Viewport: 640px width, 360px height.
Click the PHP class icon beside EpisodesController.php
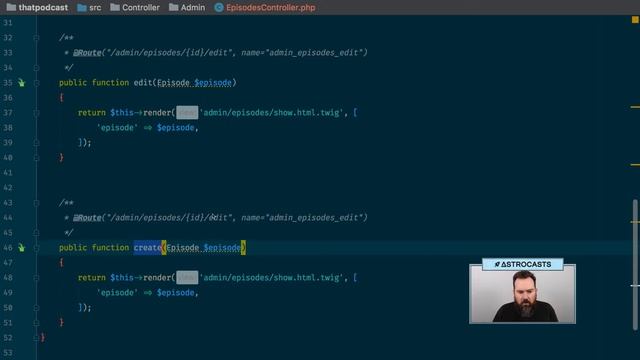pyautogui.click(x=219, y=7)
